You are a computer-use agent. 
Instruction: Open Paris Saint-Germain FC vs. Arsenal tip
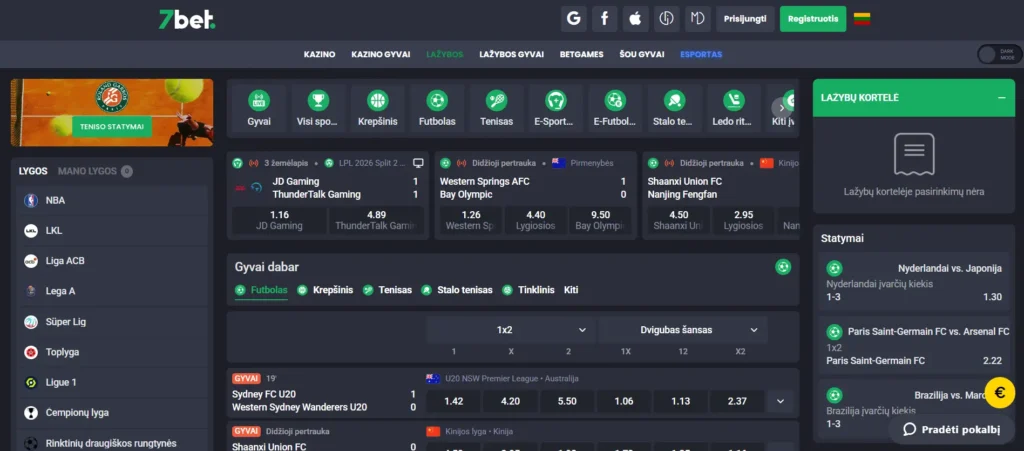(914, 346)
